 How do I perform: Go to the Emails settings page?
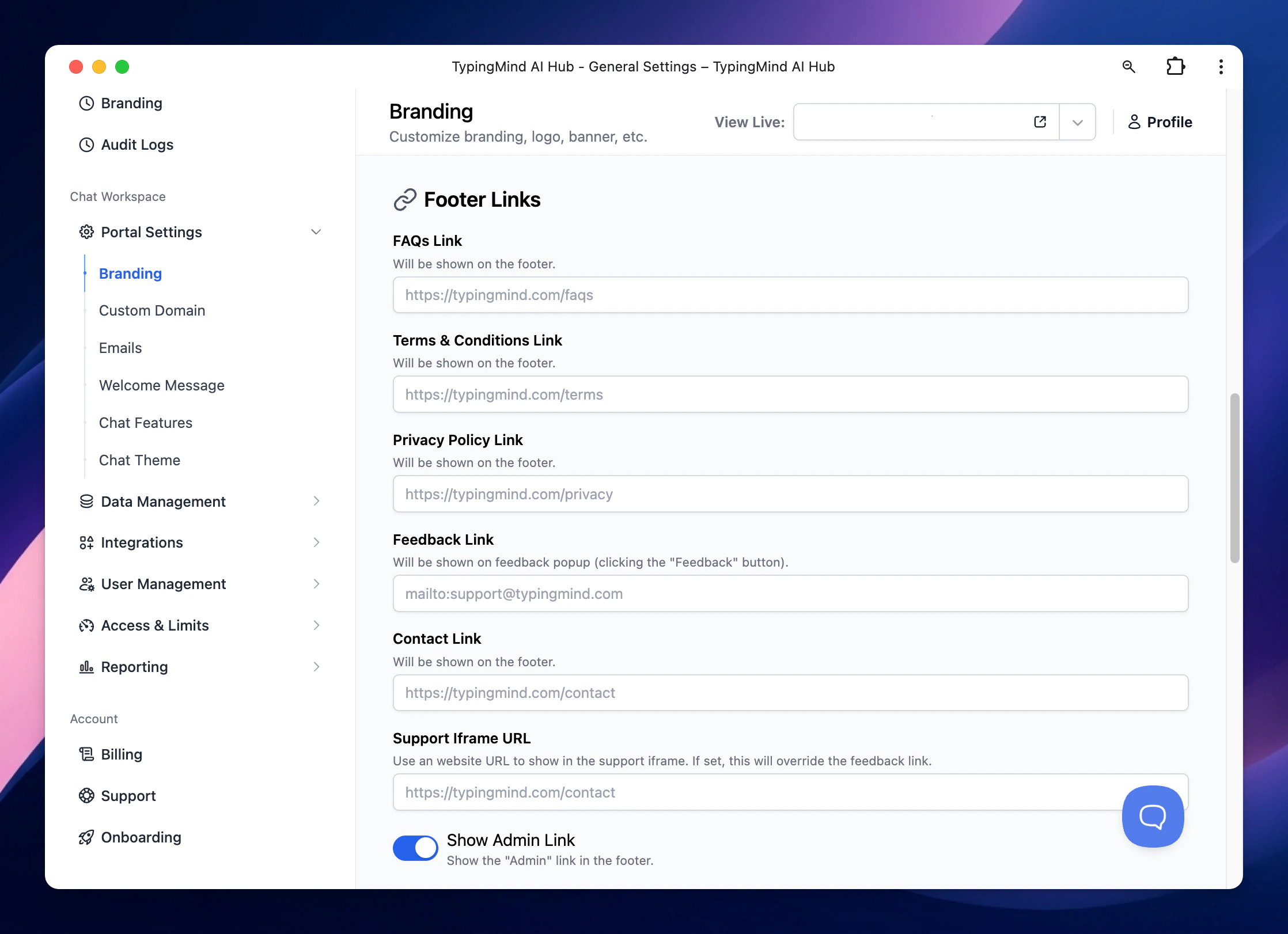(x=120, y=348)
